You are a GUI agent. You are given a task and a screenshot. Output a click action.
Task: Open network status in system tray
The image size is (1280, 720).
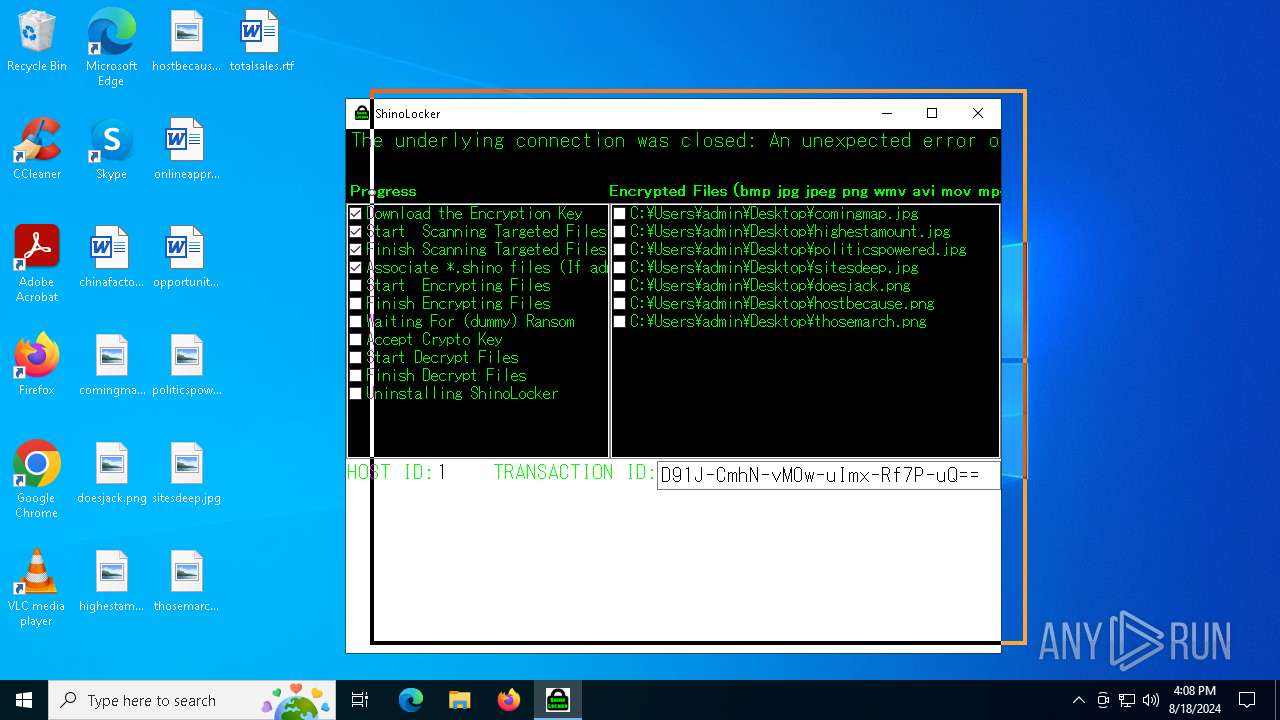click(x=1127, y=700)
